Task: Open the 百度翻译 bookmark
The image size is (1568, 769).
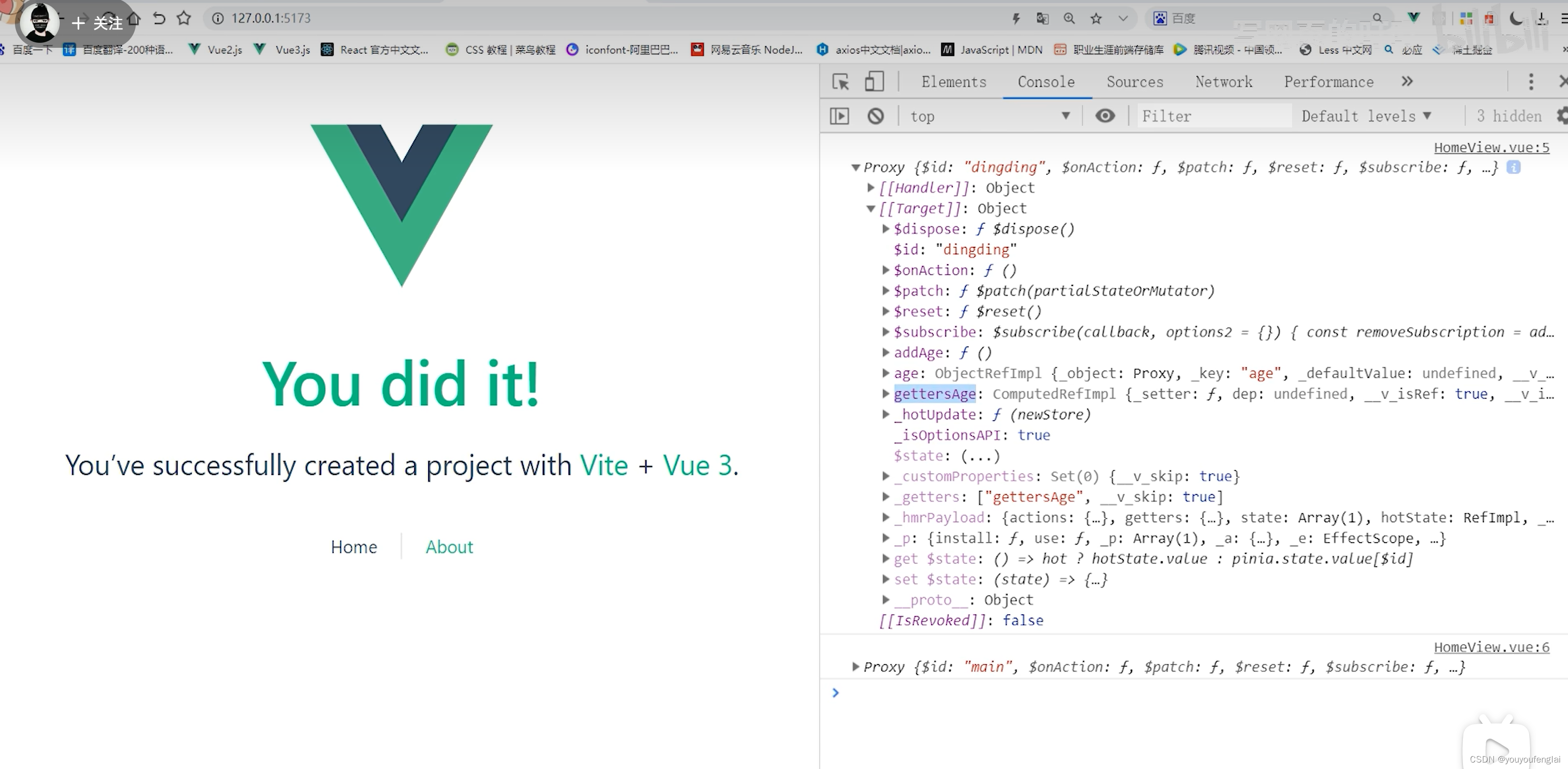Action: [118, 49]
